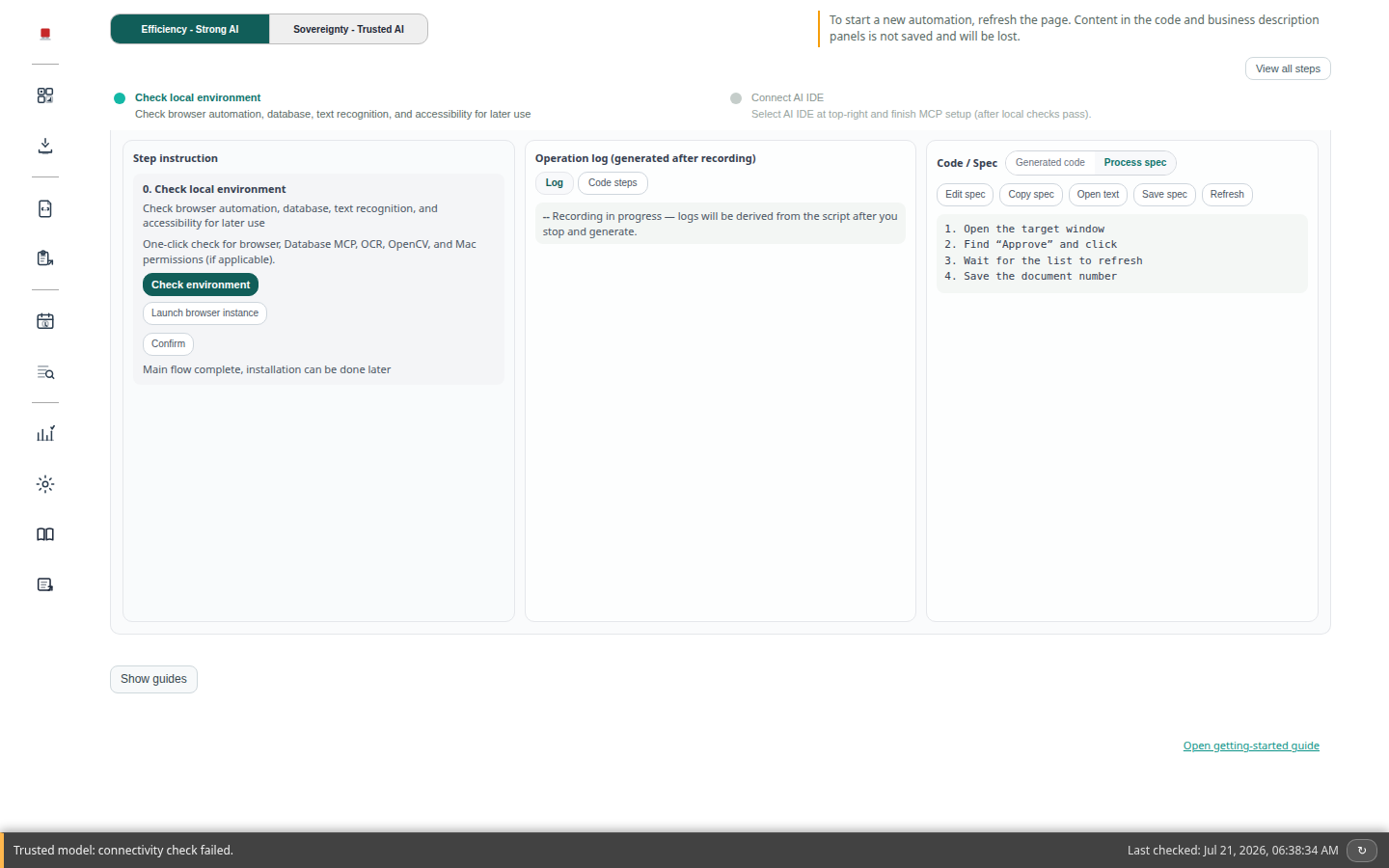The image size is (1389, 868).
Task: Click the Copy spec button
Action: pyautogui.click(x=1031, y=195)
